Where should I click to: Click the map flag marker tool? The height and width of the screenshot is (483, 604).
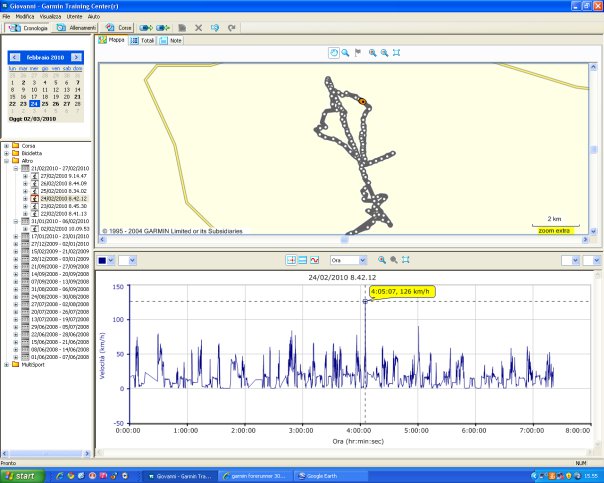pyautogui.click(x=358, y=53)
